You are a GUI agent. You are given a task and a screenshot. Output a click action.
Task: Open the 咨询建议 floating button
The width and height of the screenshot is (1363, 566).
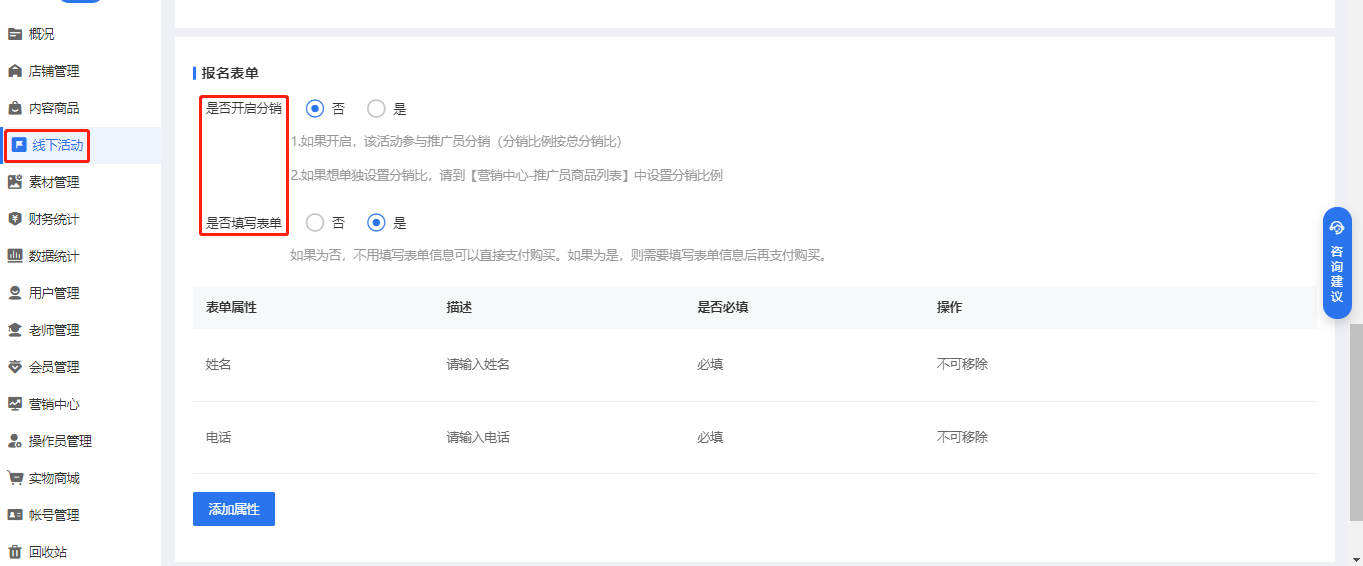pos(1337,263)
